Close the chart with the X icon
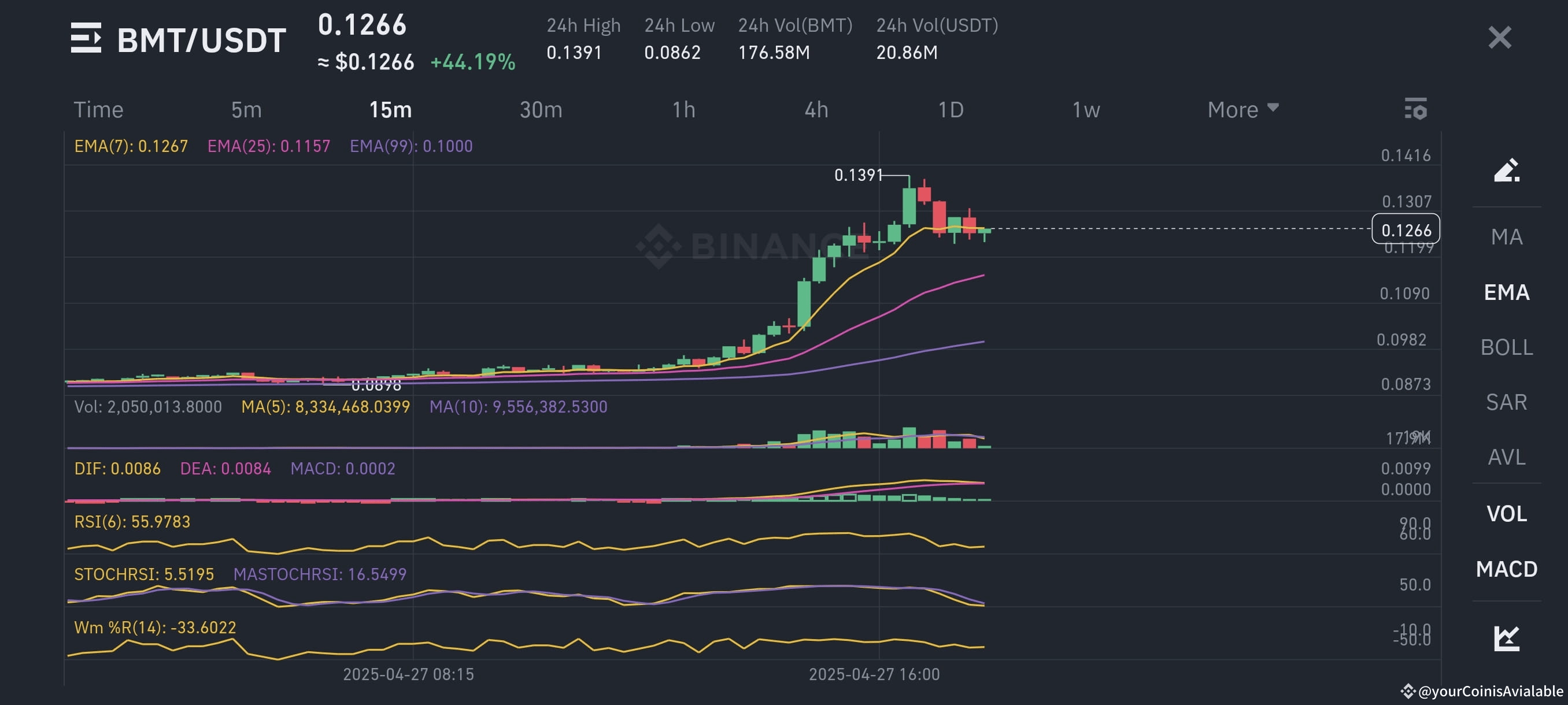The height and width of the screenshot is (705, 1568). click(1500, 38)
